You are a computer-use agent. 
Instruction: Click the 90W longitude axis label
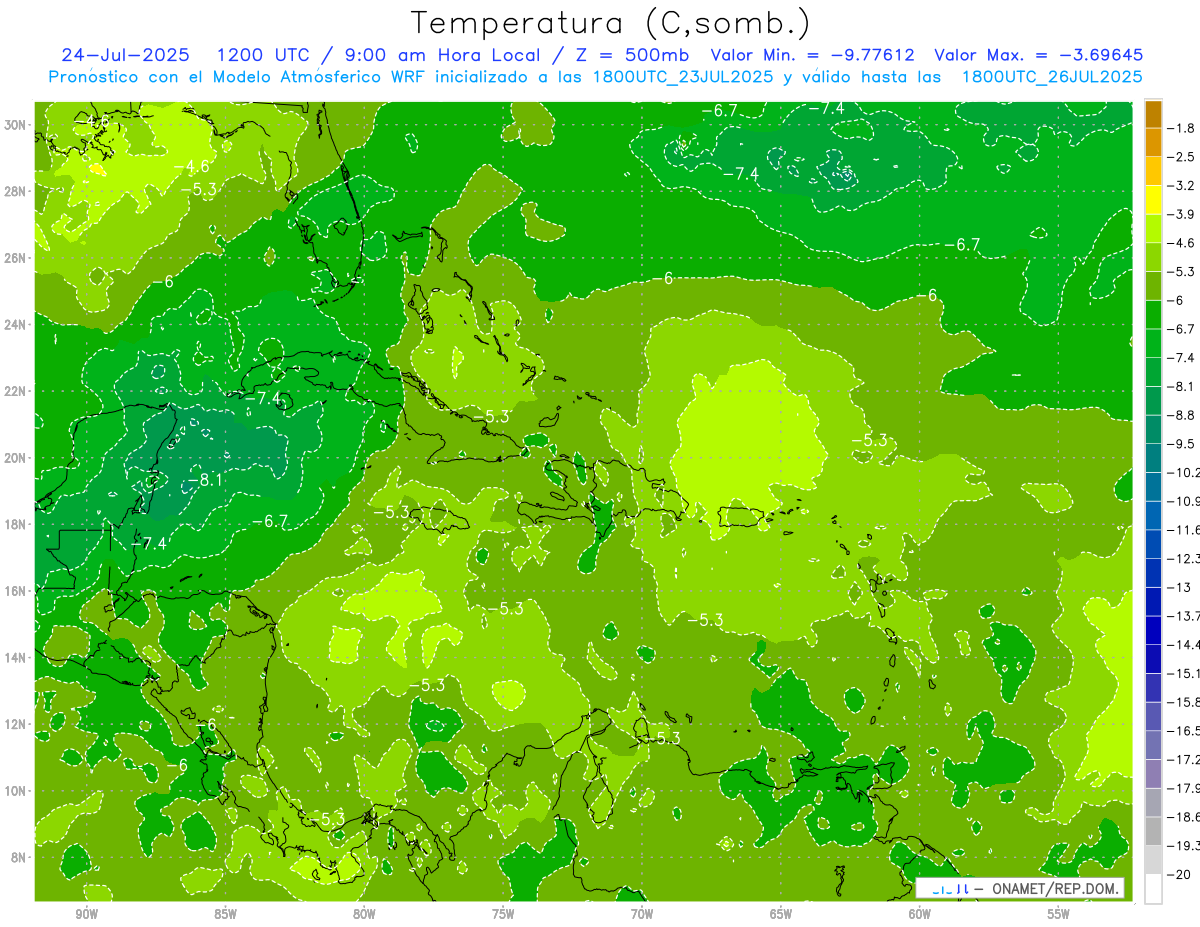point(86,914)
